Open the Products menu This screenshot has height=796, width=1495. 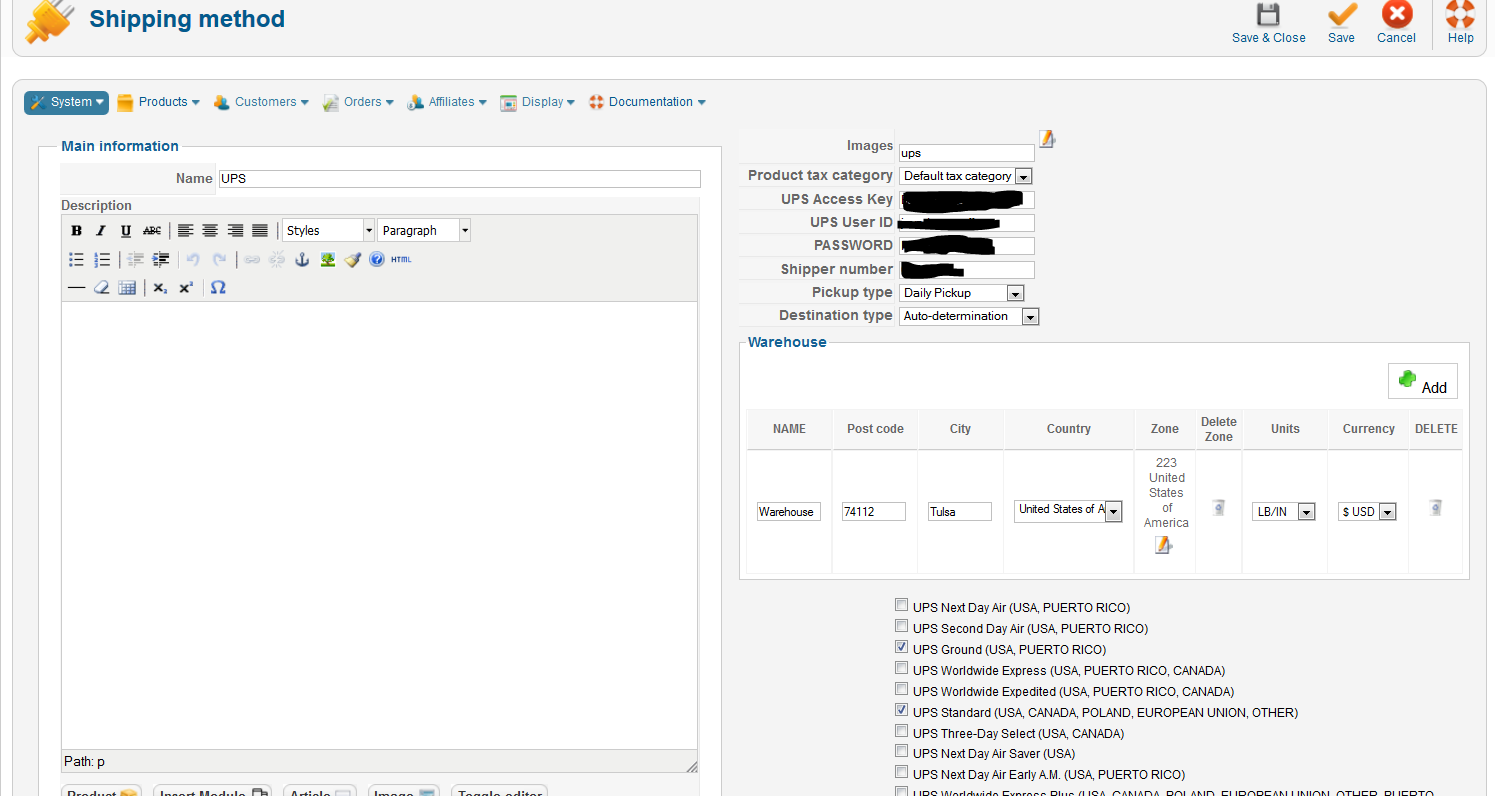(x=158, y=102)
